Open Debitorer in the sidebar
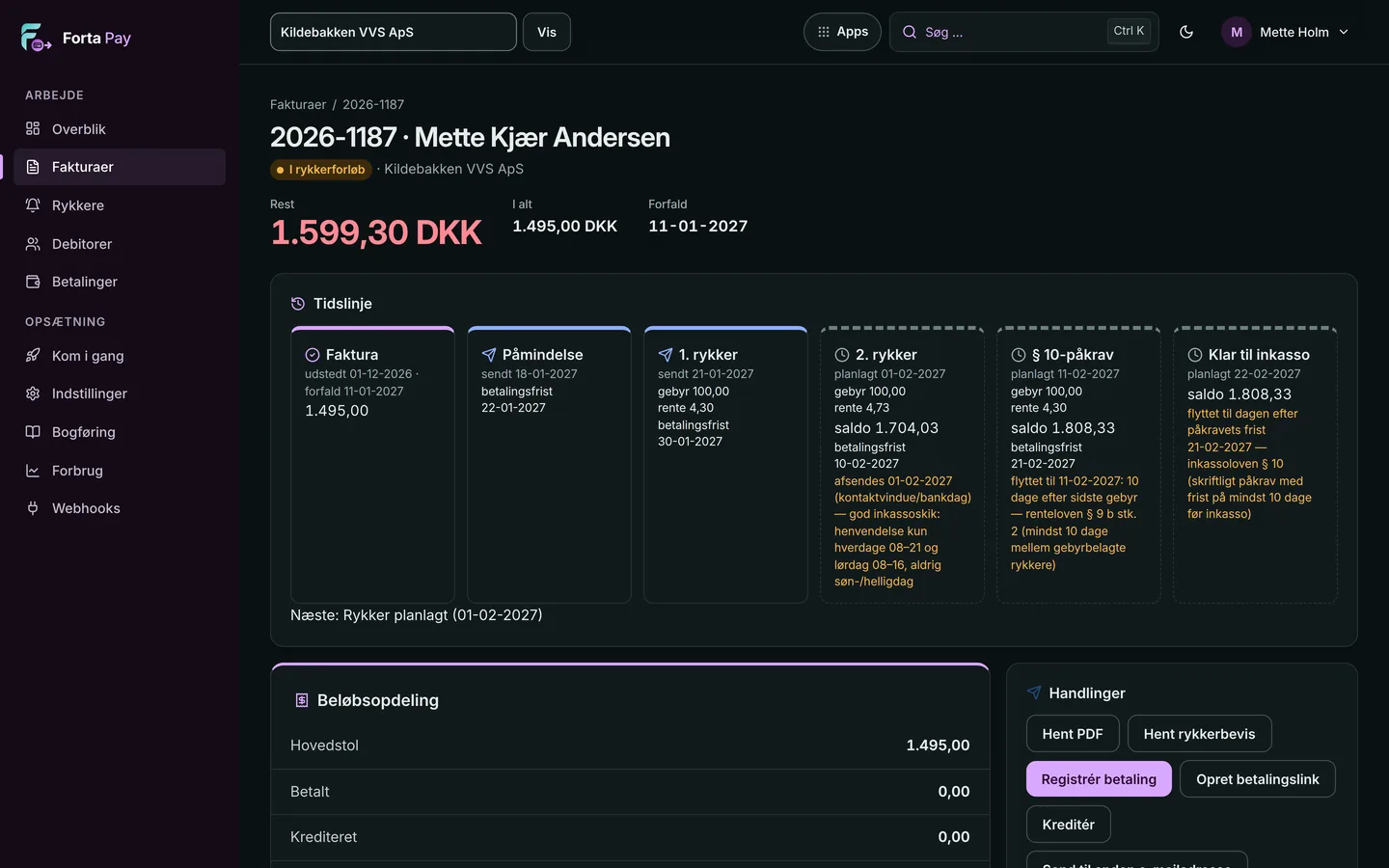Image resolution: width=1389 pixels, height=868 pixels. point(120,244)
